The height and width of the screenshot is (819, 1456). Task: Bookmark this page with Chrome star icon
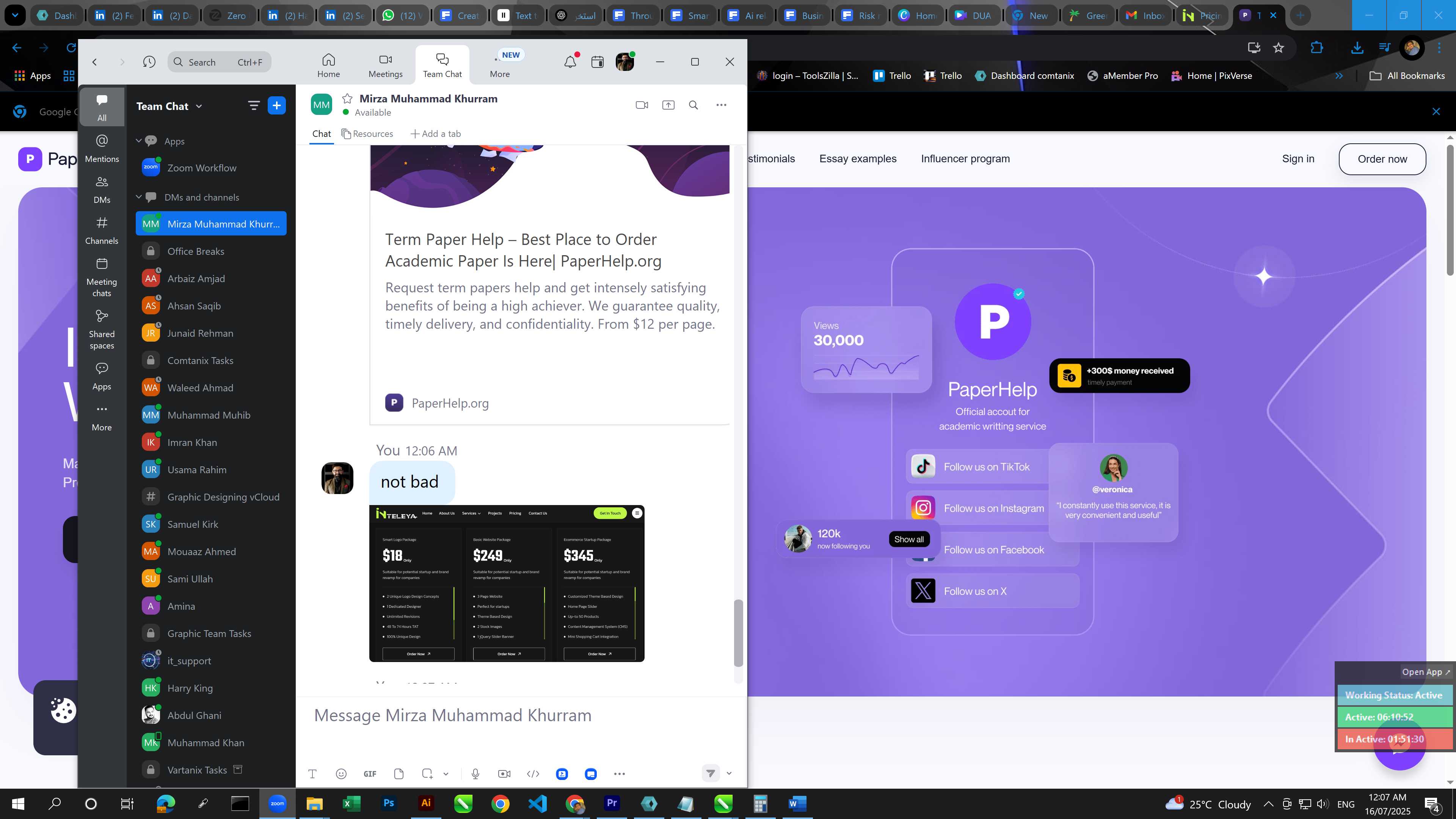pyautogui.click(x=1279, y=48)
